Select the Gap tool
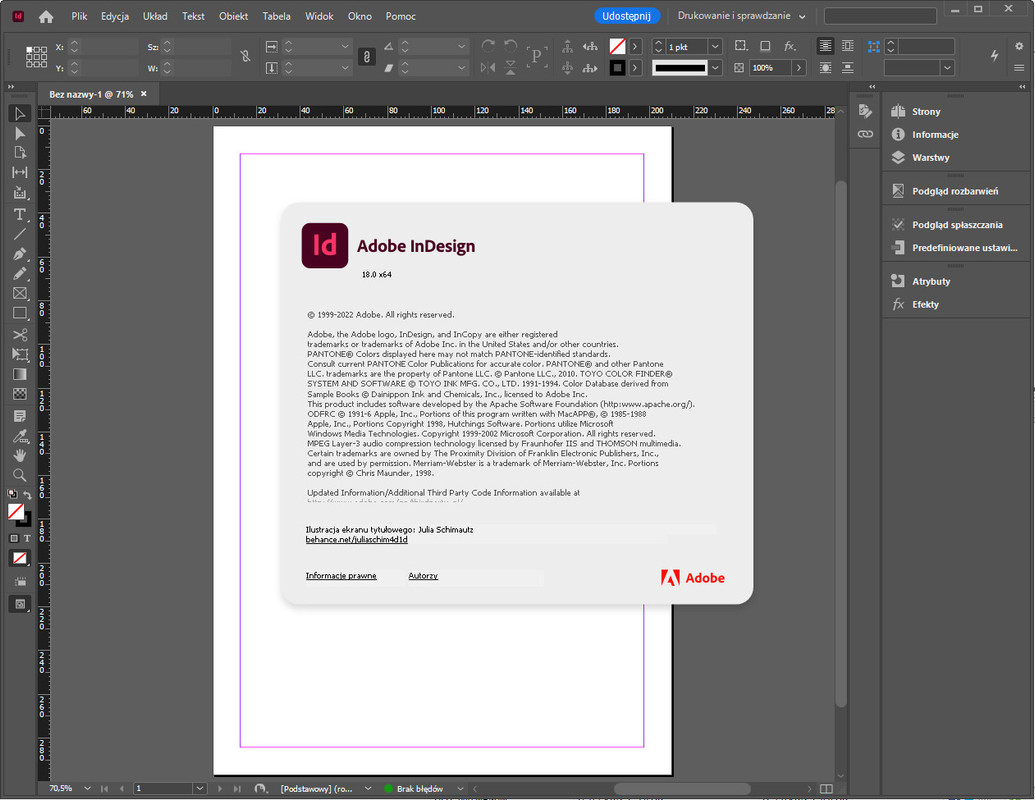1035x800 pixels. point(20,172)
